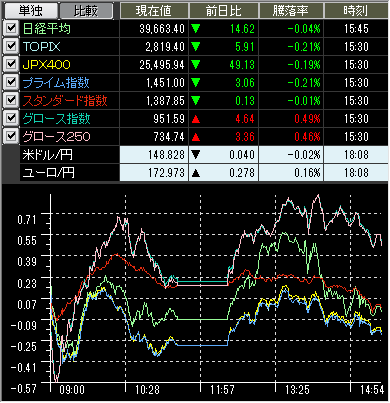Click the 現在値 column header

pos(154,11)
